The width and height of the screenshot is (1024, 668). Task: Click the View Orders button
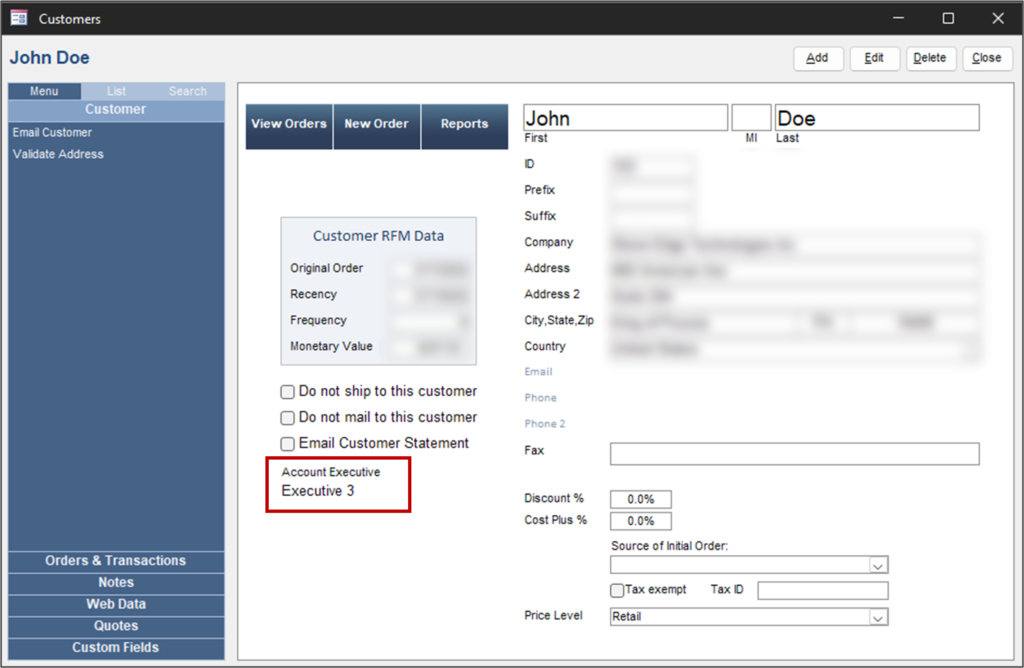(x=289, y=125)
